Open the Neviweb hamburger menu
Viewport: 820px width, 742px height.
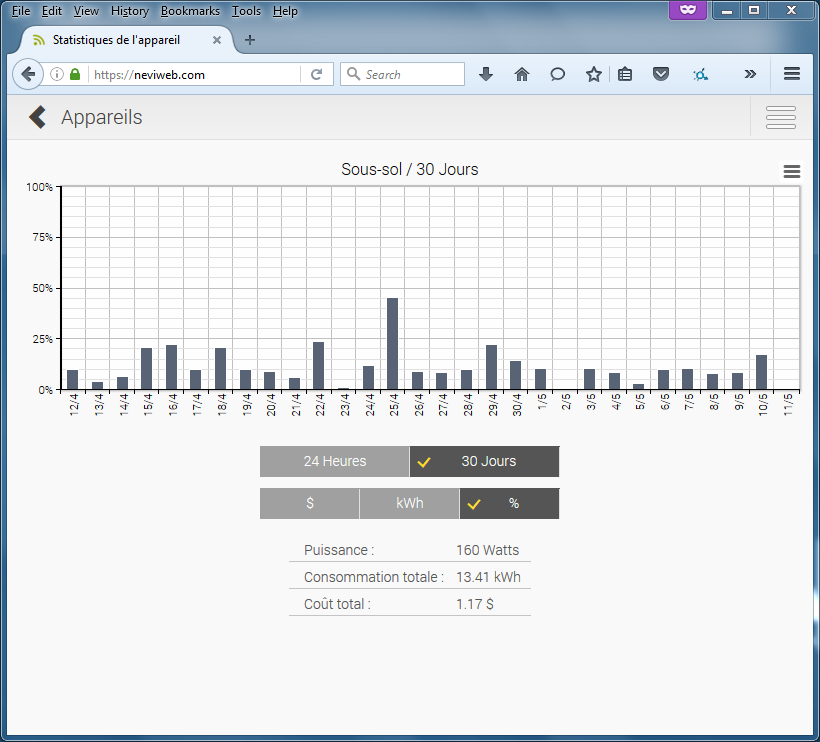point(780,117)
